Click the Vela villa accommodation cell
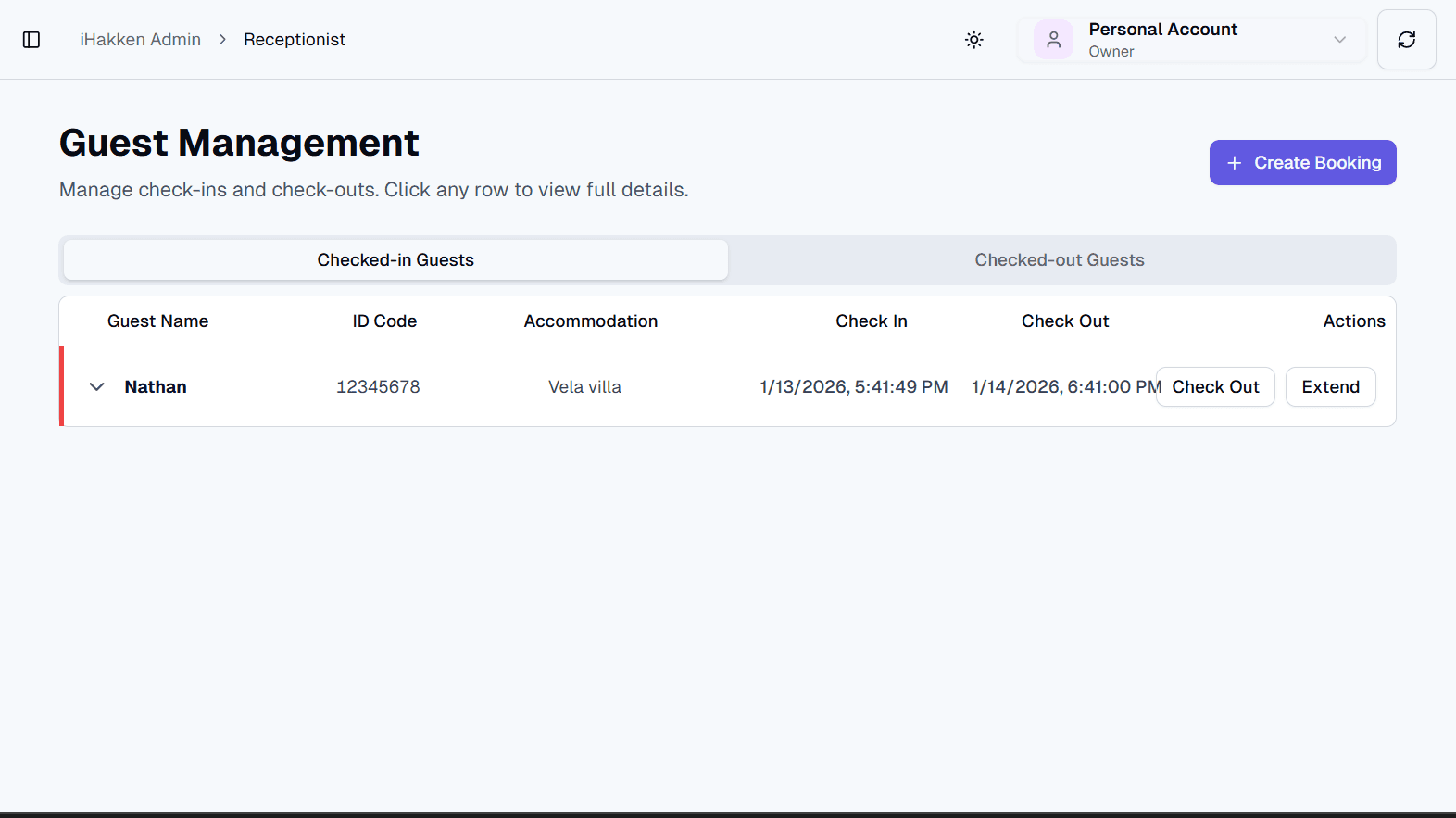The width and height of the screenshot is (1456, 818). 584,387
